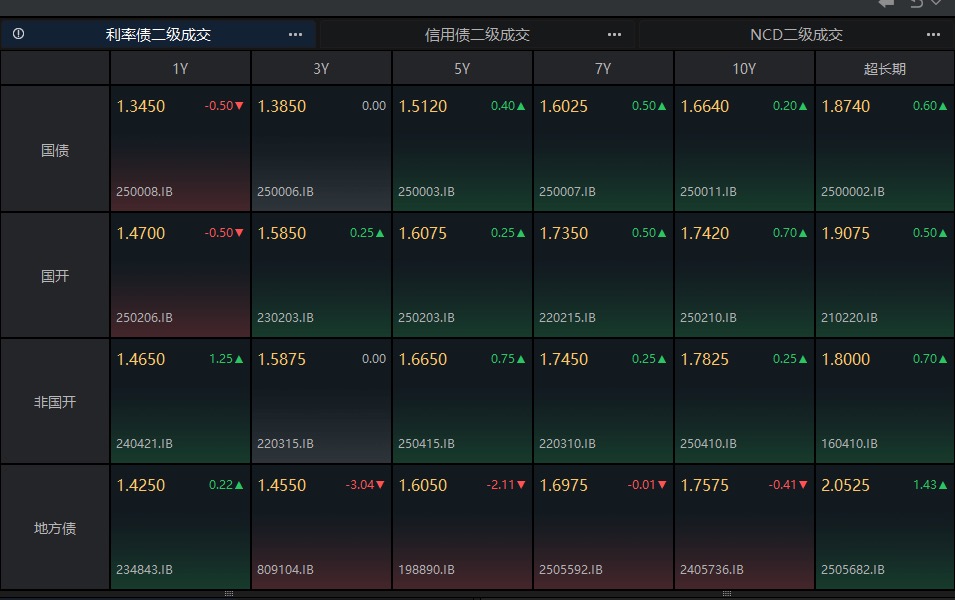955x600 pixels.
Task: Click the 地方债 row label
Action: point(55,528)
